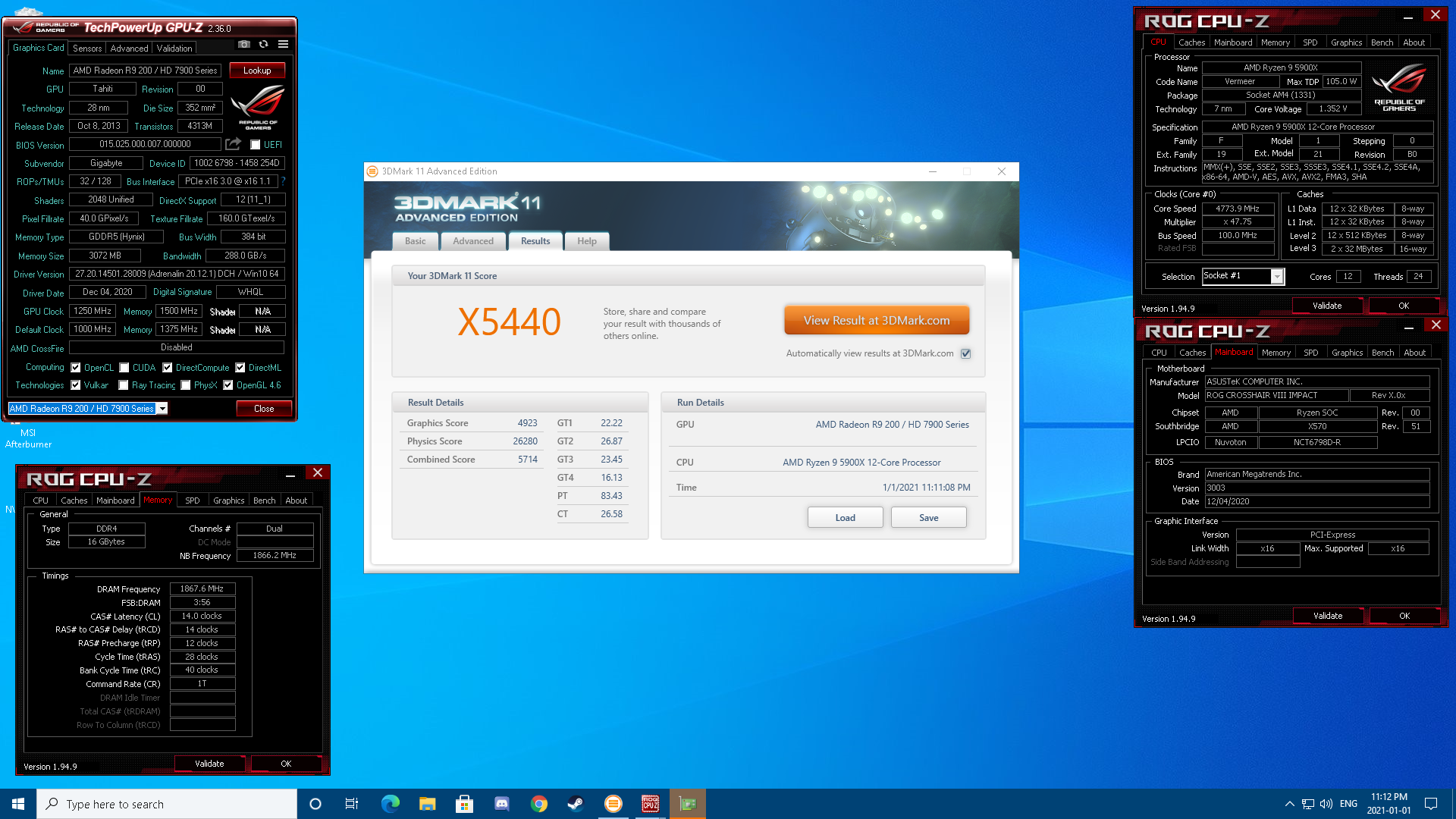Open the GPU selection dropdown in GPU-Z
Screen dimensions: 1456x819
click(x=162, y=409)
